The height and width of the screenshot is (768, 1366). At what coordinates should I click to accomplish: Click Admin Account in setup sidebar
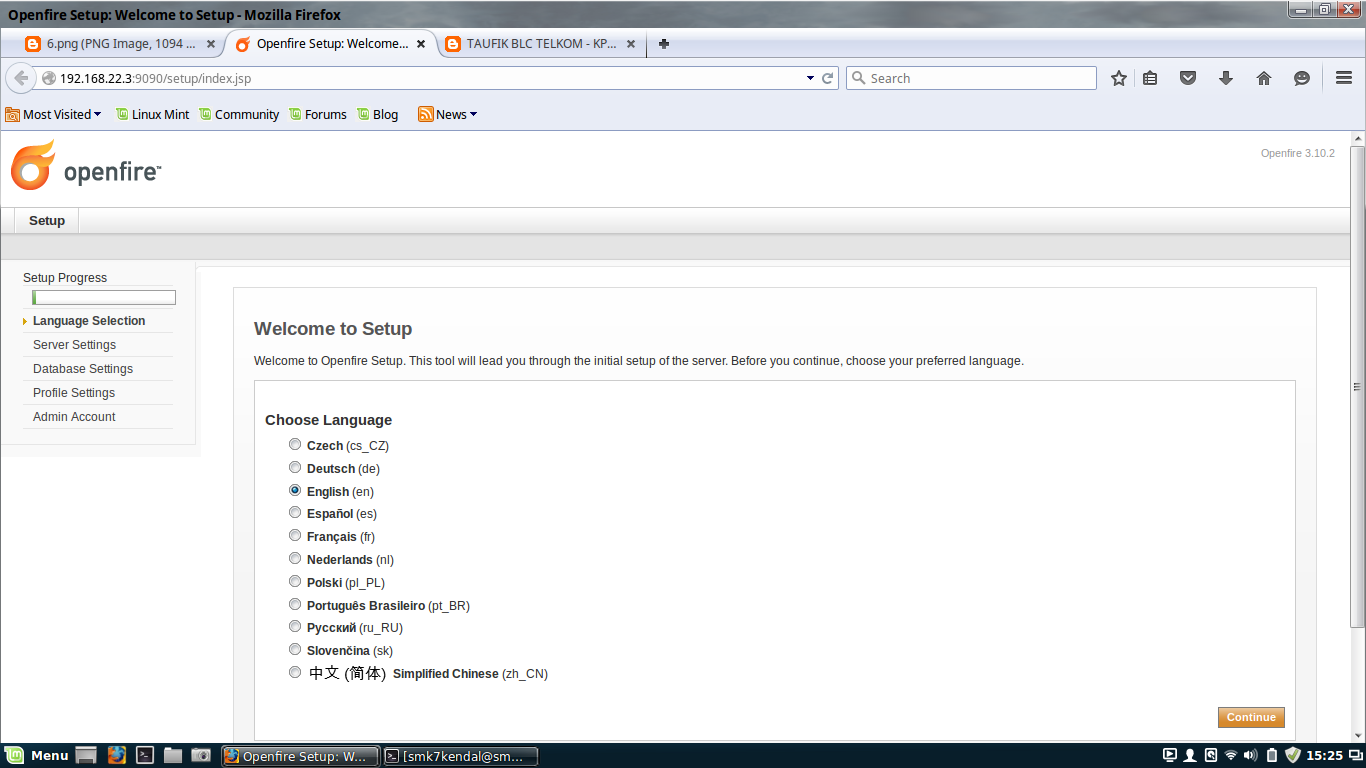tap(74, 417)
